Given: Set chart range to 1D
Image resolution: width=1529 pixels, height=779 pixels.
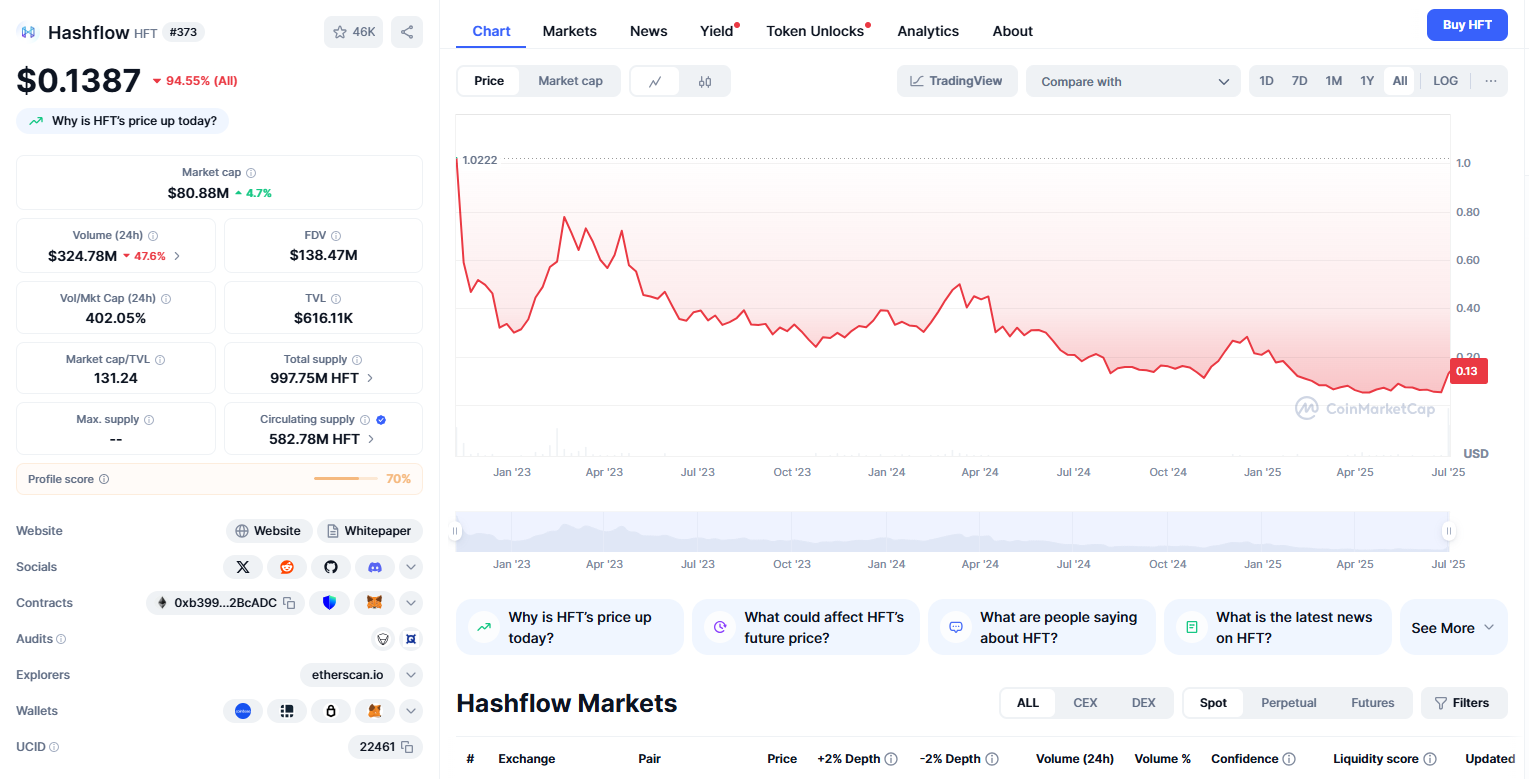Looking at the screenshot, I should 1266,81.
